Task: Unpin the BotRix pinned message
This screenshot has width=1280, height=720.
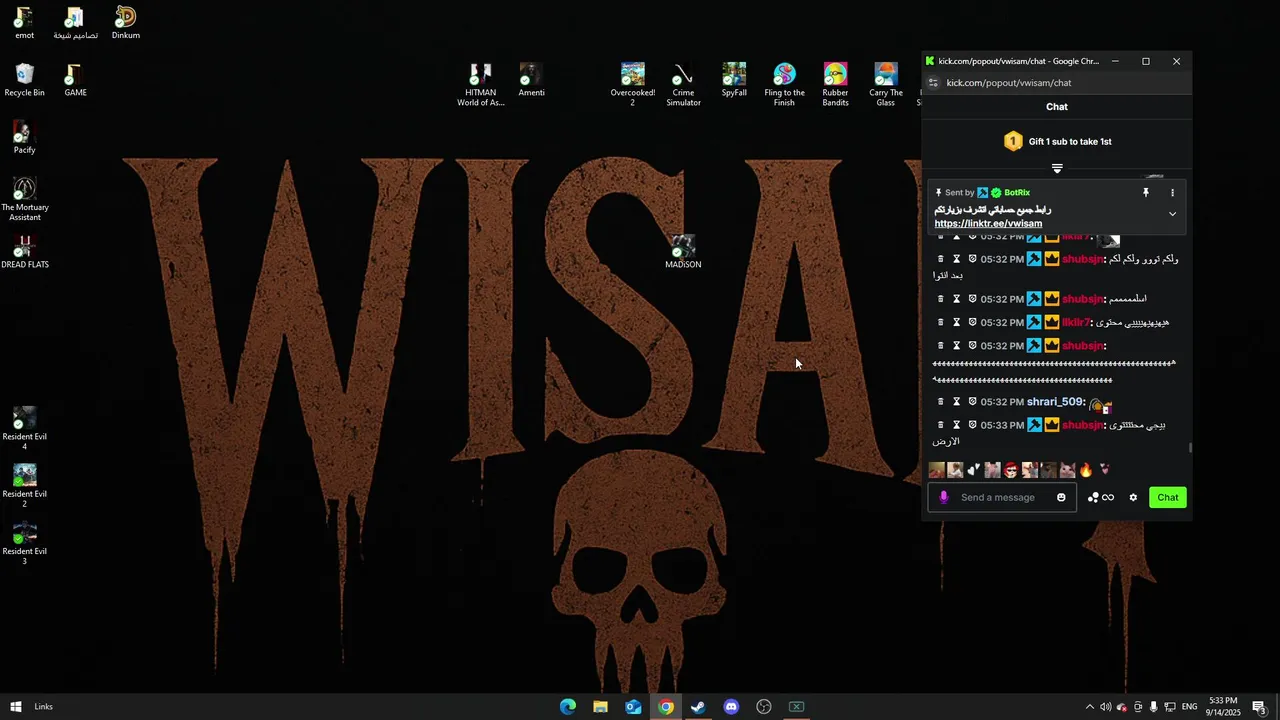Action: [x=1146, y=192]
